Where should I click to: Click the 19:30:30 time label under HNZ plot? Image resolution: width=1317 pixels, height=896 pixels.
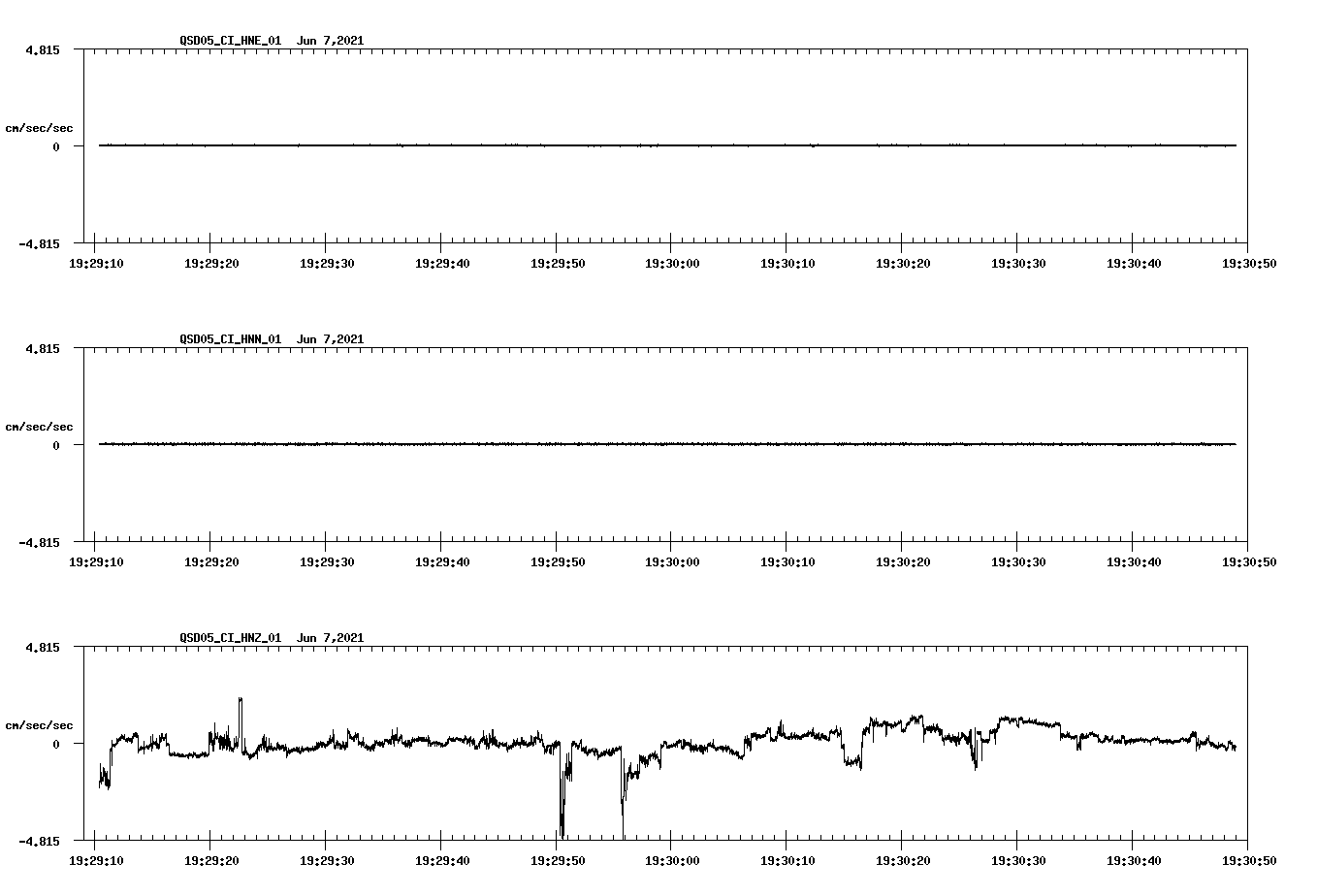point(1017,860)
